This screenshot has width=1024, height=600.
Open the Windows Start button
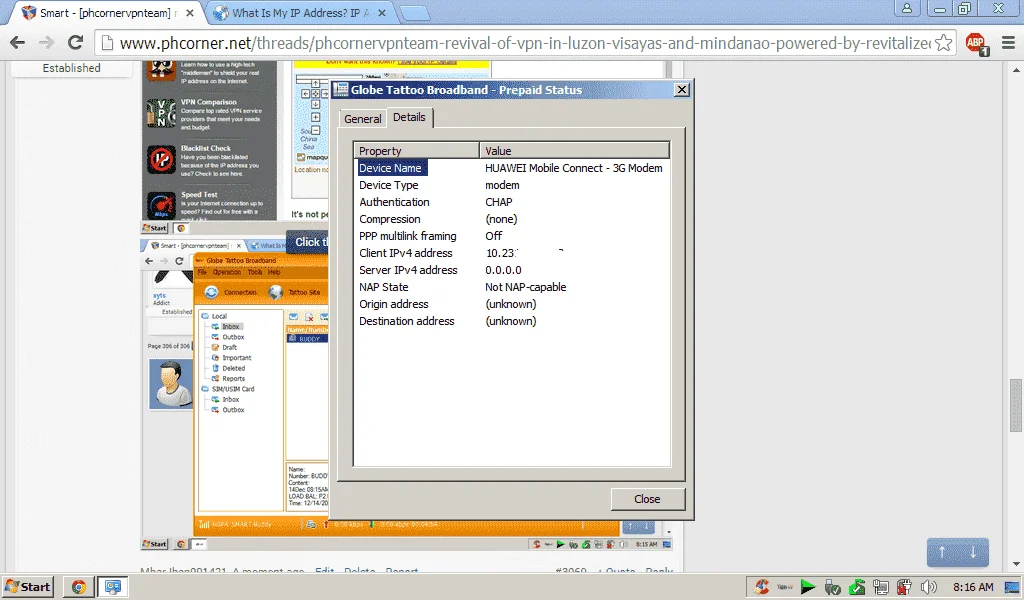pyautogui.click(x=28, y=587)
